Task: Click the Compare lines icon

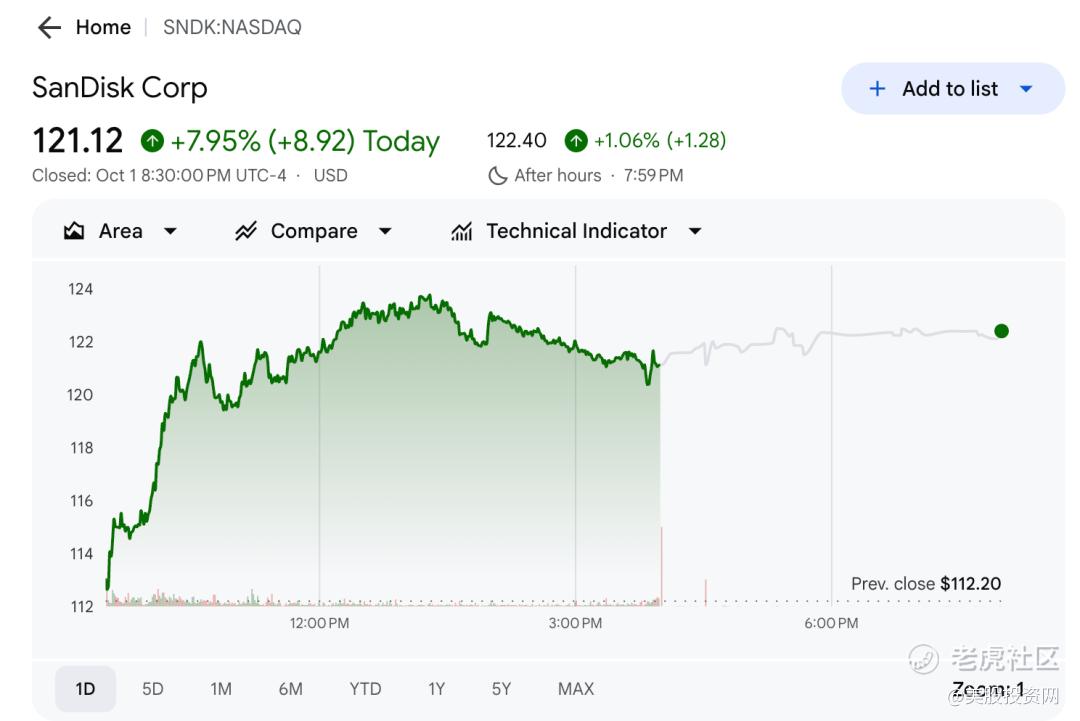Action: pyautogui.click(x=246, y=231)
